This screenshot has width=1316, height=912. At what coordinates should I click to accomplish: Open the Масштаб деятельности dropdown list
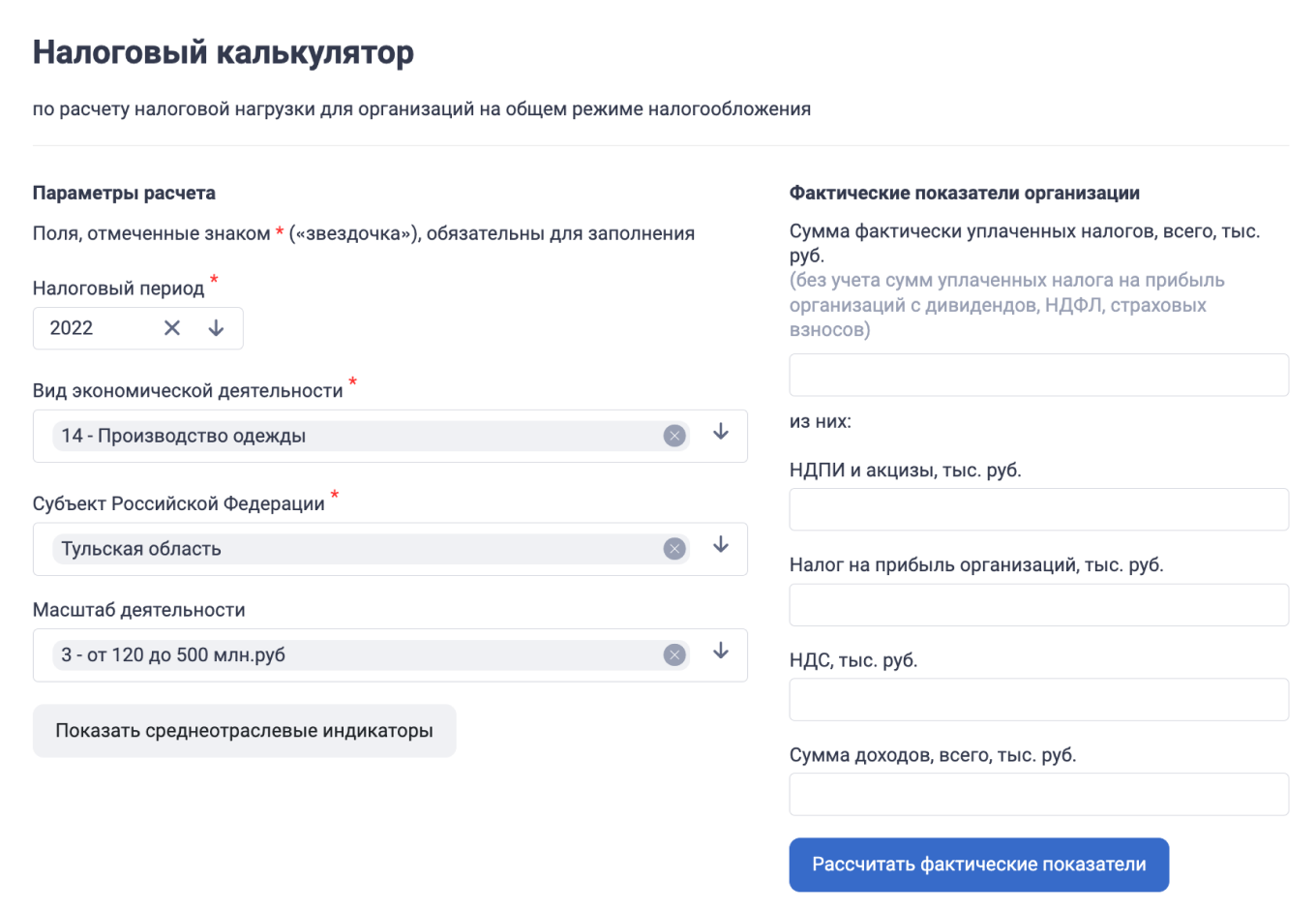(x=720, y=653)
